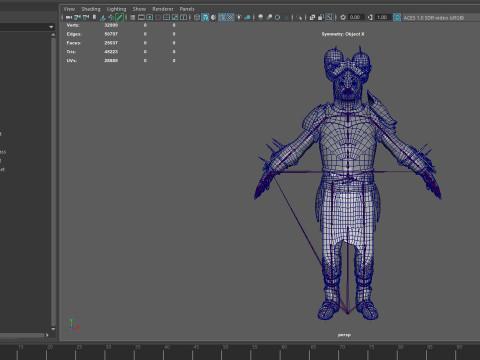
Task: Click the Exposure value field 0.00
Action: click(356, 17)
